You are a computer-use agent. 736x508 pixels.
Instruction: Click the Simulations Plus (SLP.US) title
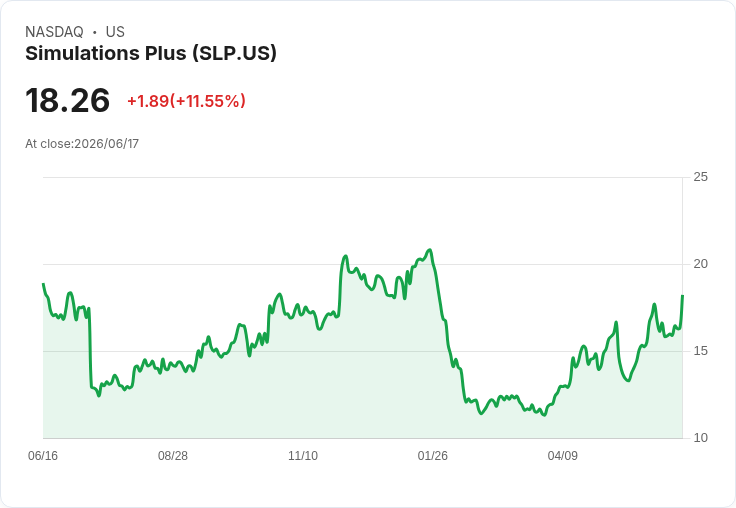[151, 54]
